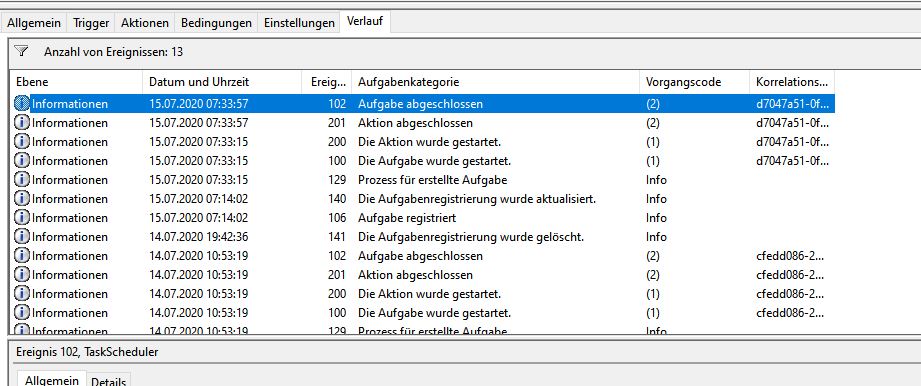The height and width of the screenshot is (386, 921).
Task: Open the Details tab in event pane
Action: click(109, 381)
